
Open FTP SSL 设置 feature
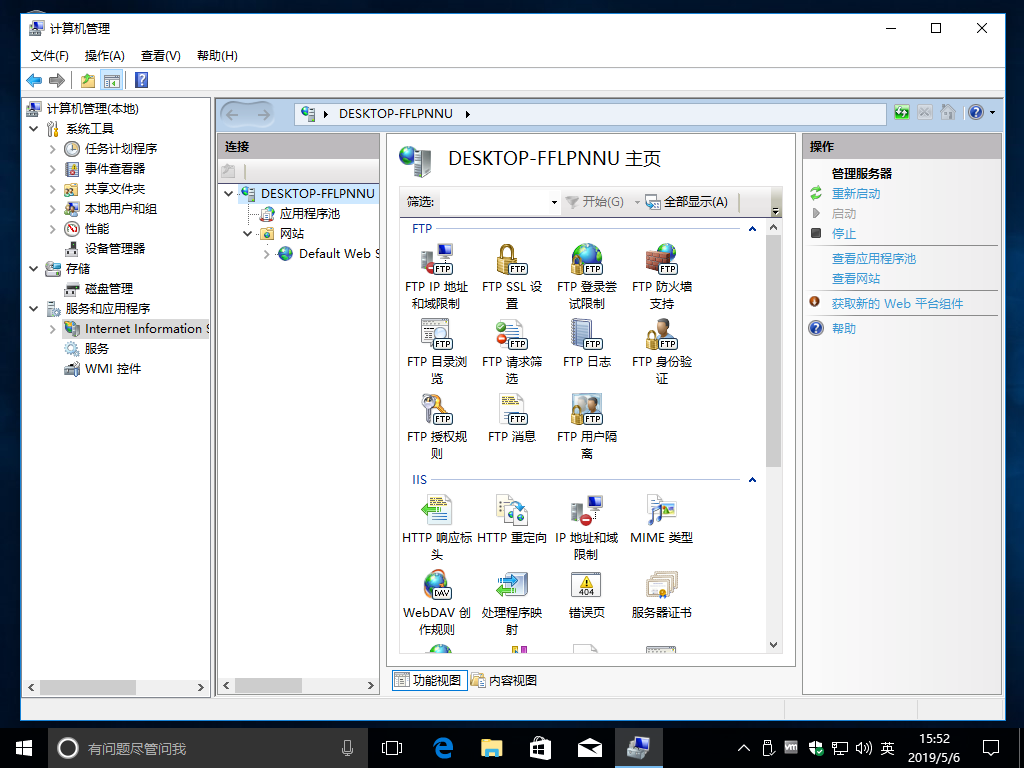click(x=511, y=277)
